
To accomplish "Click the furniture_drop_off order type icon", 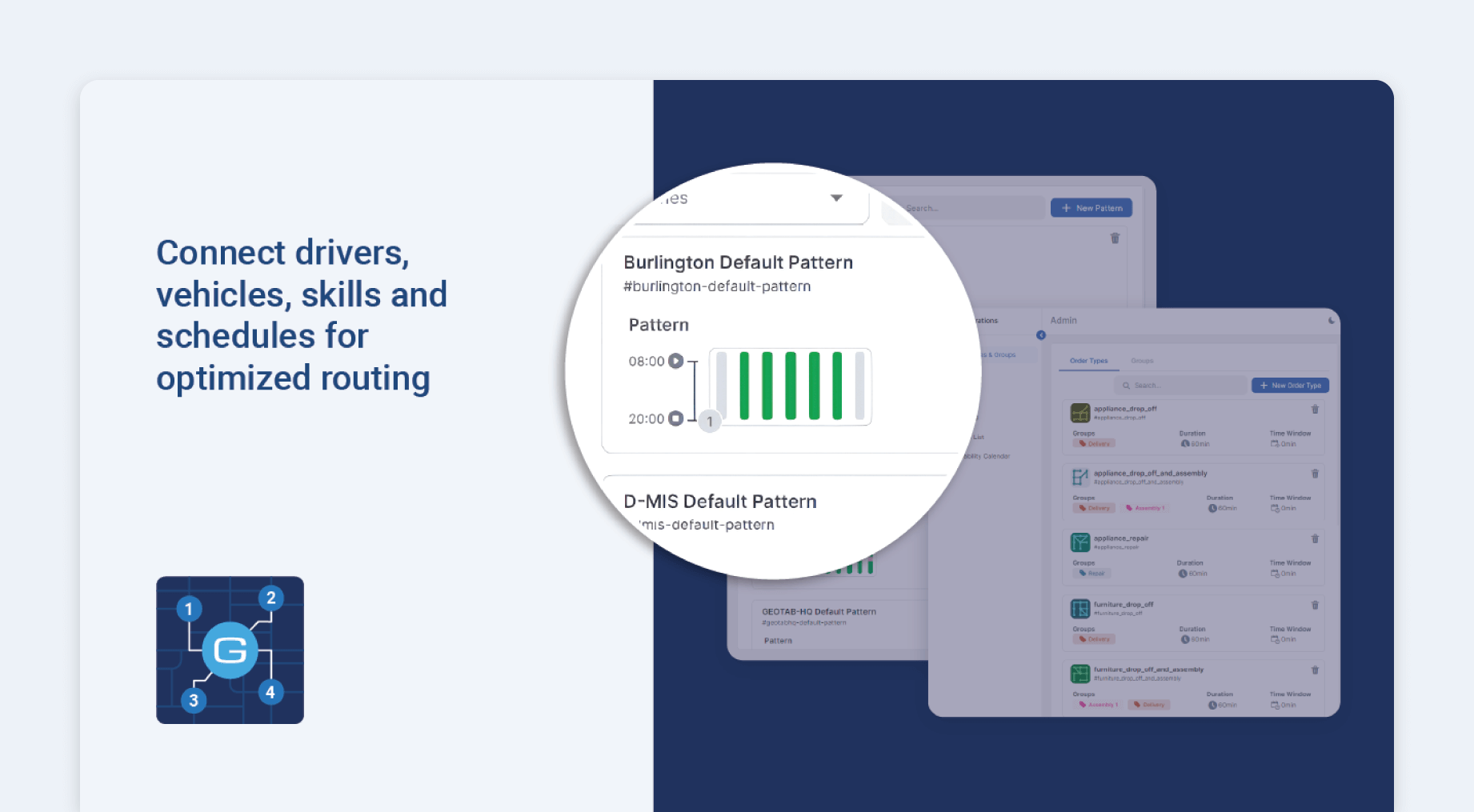I will pyautogui.click(x=1079, y=608).
